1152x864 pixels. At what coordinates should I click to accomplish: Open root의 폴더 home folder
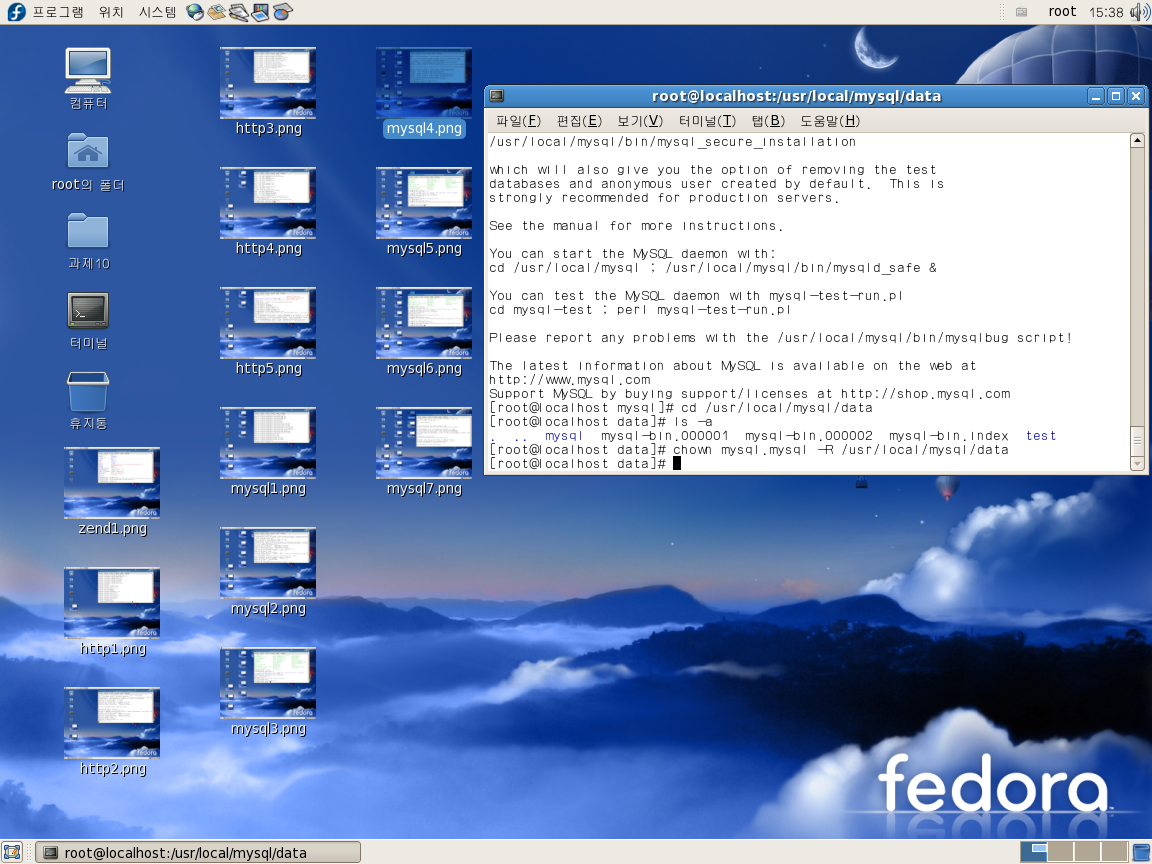[88, 152]
